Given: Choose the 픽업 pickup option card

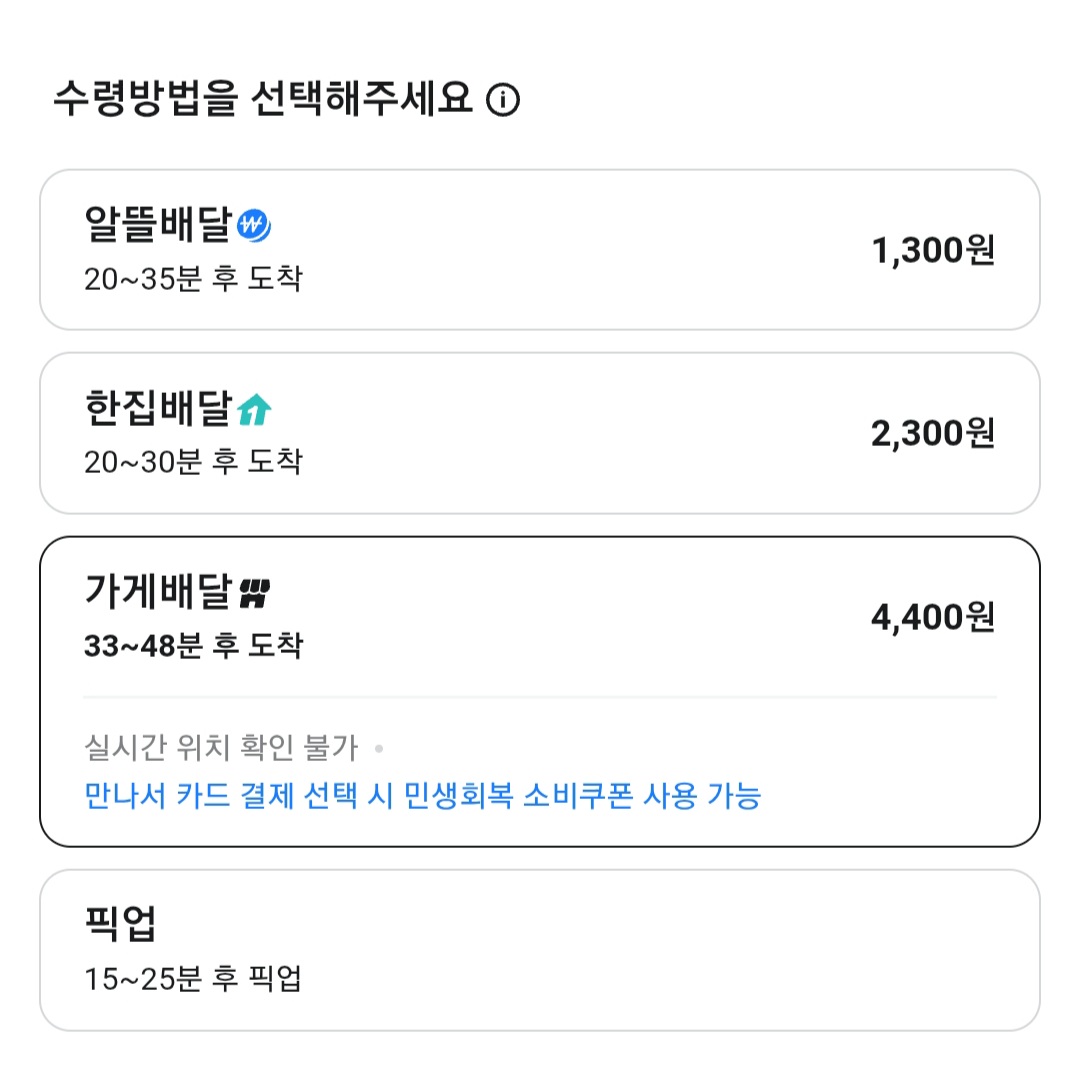Looking at the screenshot, I should click(x=540, y=950).
